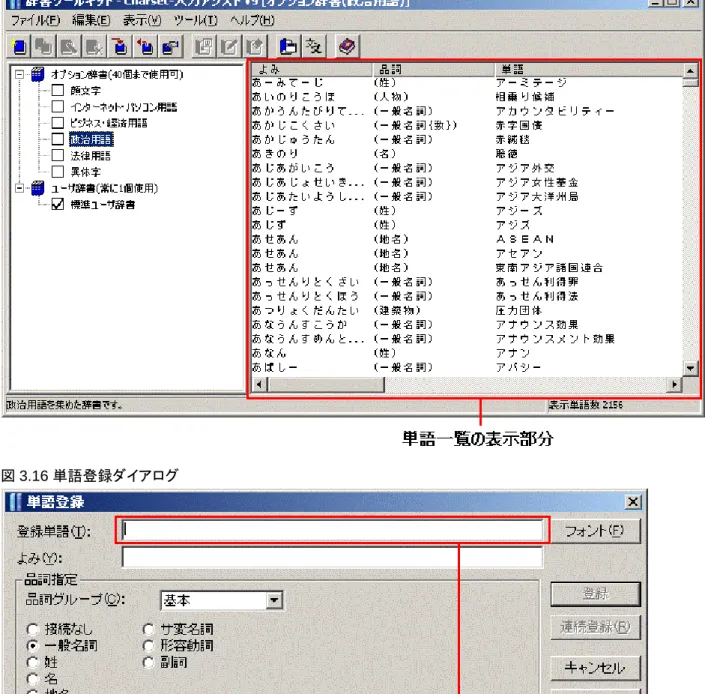Uncheck the 標準ユーザ辞書 checkbox
Screen dimensions: 705x694
coord(58,205)
